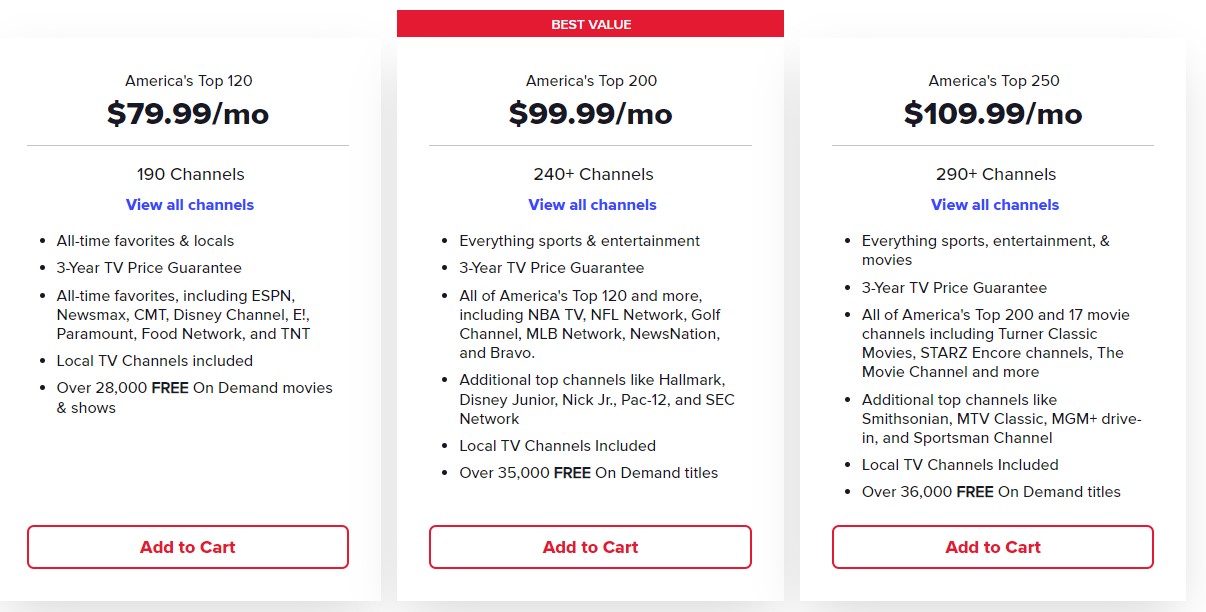Screen dimensions: 1206x612
Task: Click the $99.99/mo price
Action: (590, 114)
